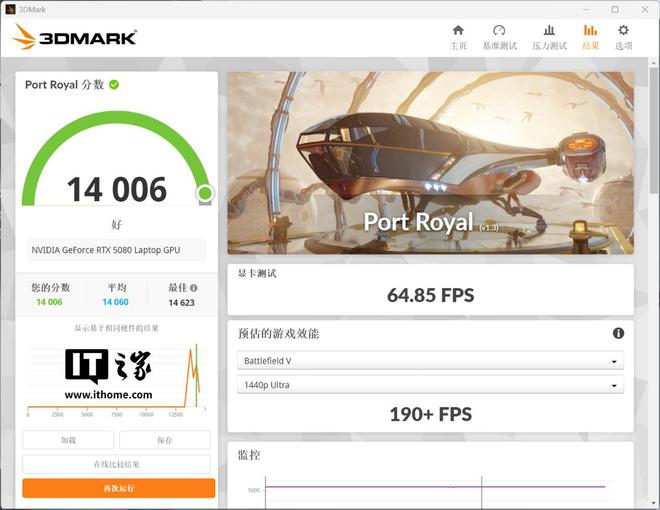Open Options gear tab (选项)
Screen dimensions: 660x510
pyautogui.click(x=623, y=37)
